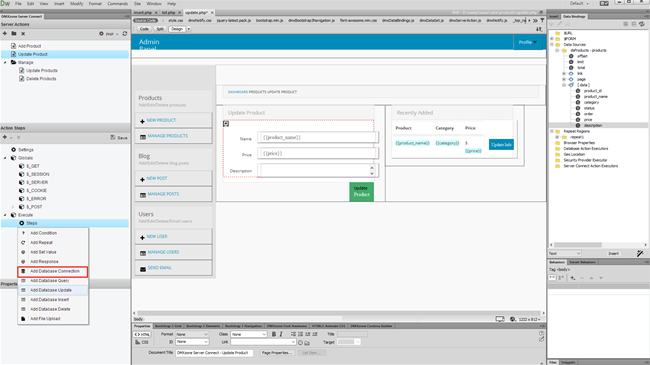Screen dimensions: 650x365
Task: Click the Italic formatting icon
Action: click(281, 334)
